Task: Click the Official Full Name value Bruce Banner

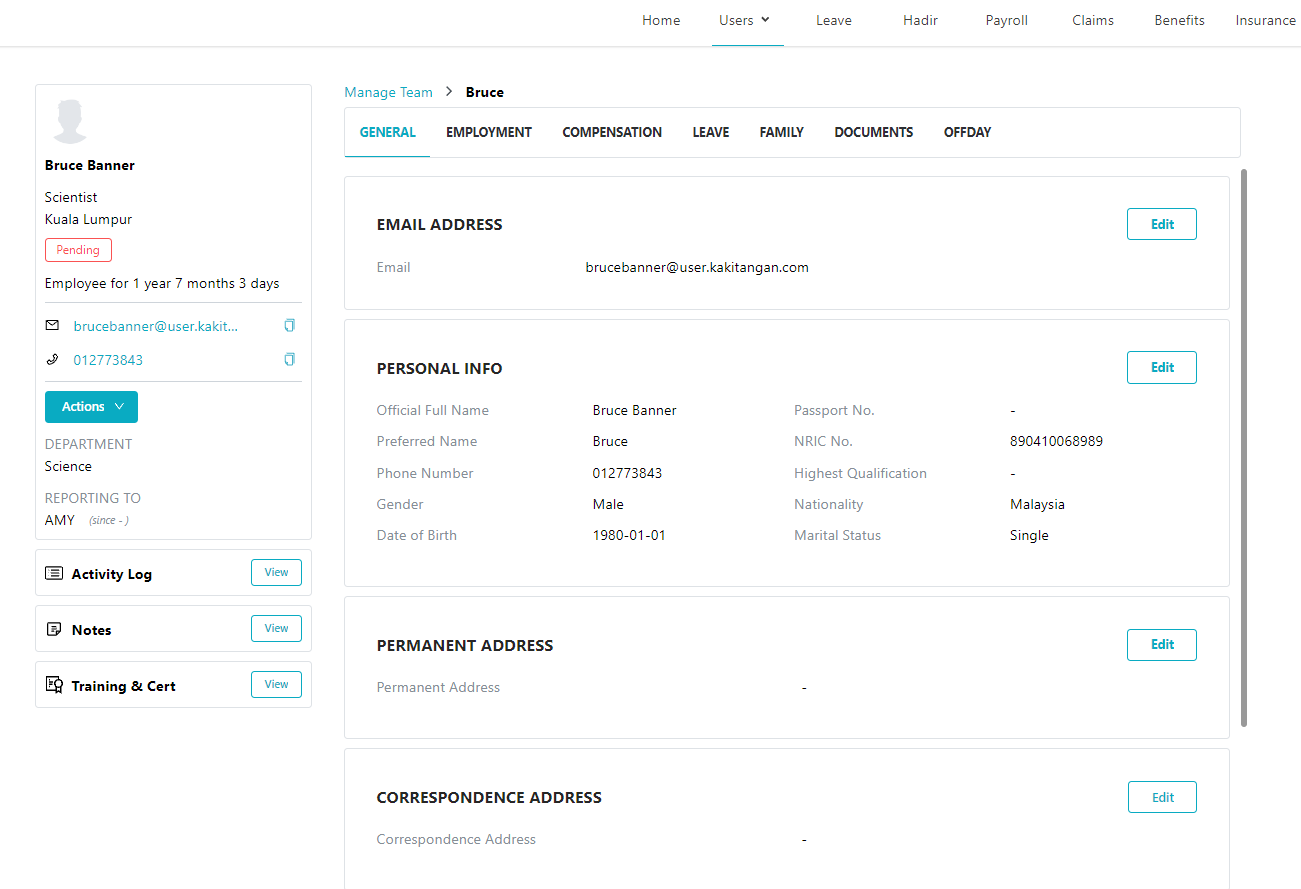Action: (x=634, y=410)
